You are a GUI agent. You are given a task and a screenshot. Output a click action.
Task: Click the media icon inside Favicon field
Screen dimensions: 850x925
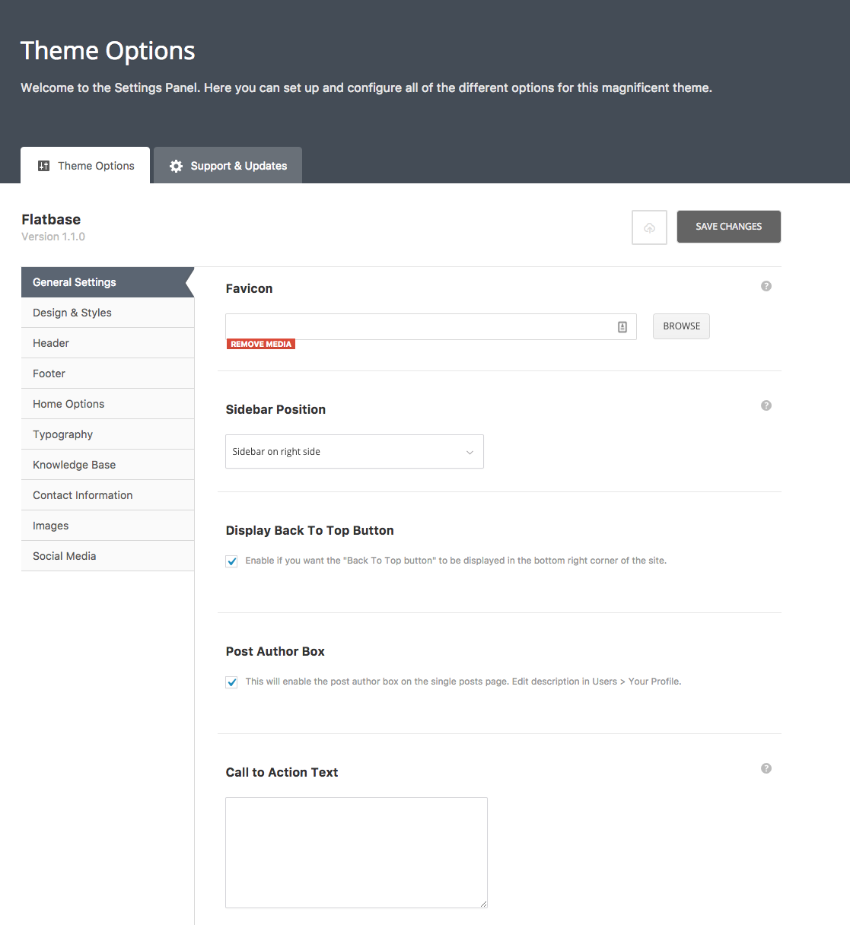pyautogui.click(x=622, y=326)
